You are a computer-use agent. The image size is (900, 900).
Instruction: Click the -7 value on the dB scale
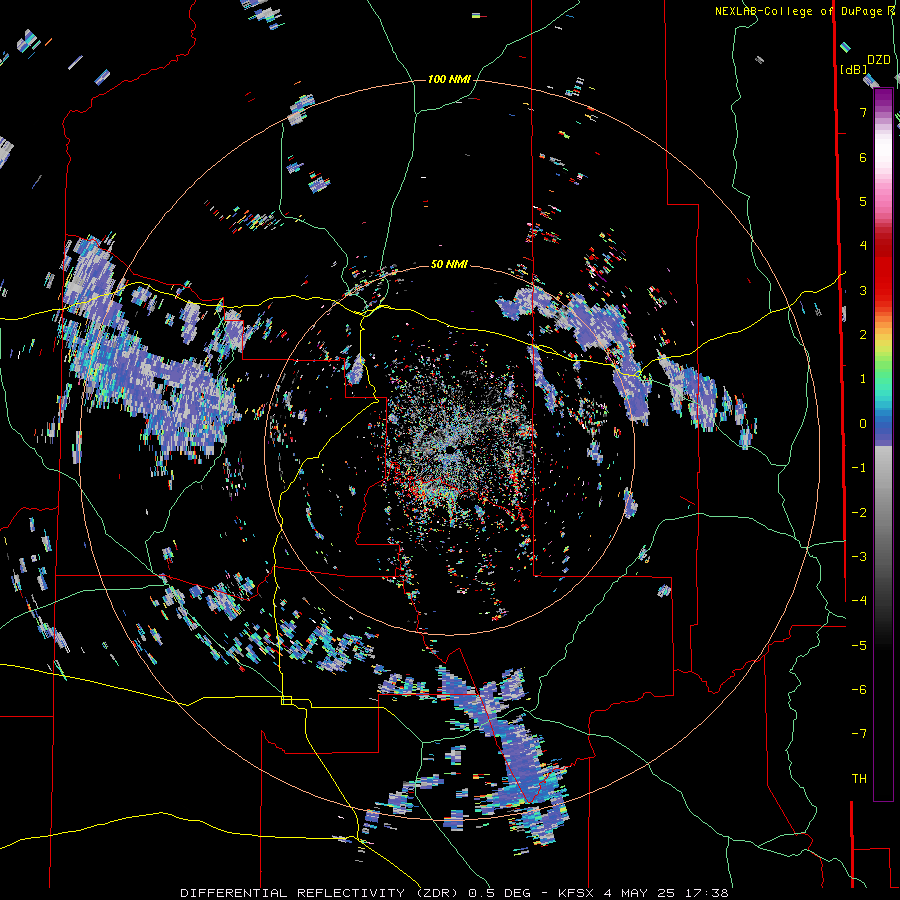[x=859, y=734]
